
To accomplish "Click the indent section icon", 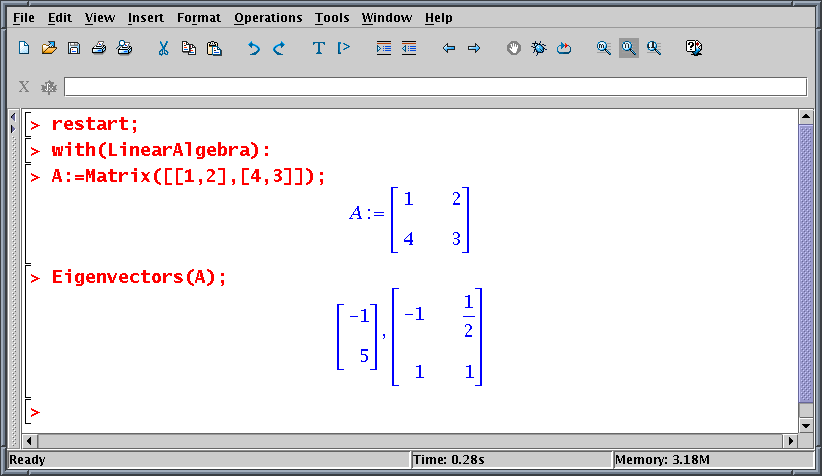I will point(384,48).
